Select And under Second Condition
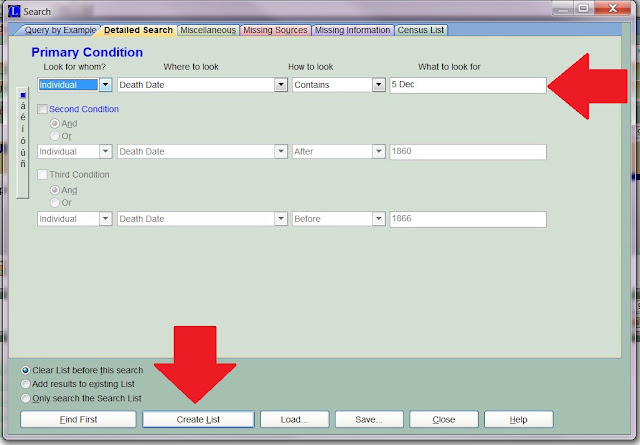The height and width of the screenshot is (445, 640). 55,123
